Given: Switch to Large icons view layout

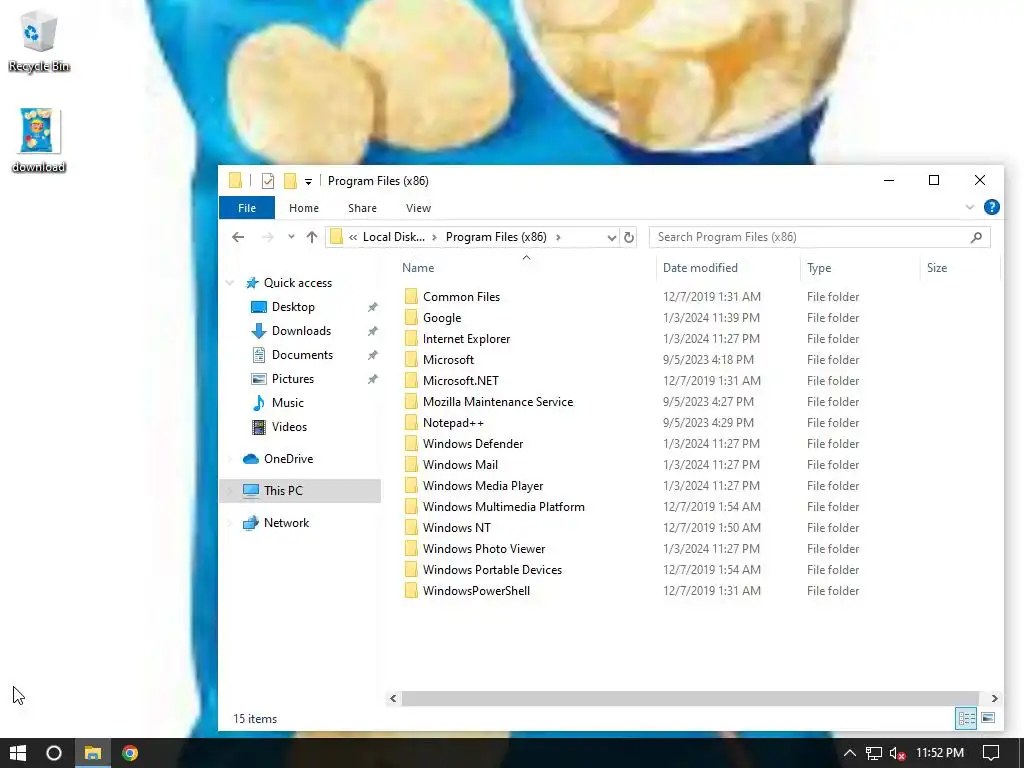Looking at the screenshot, I should (988, 718).
